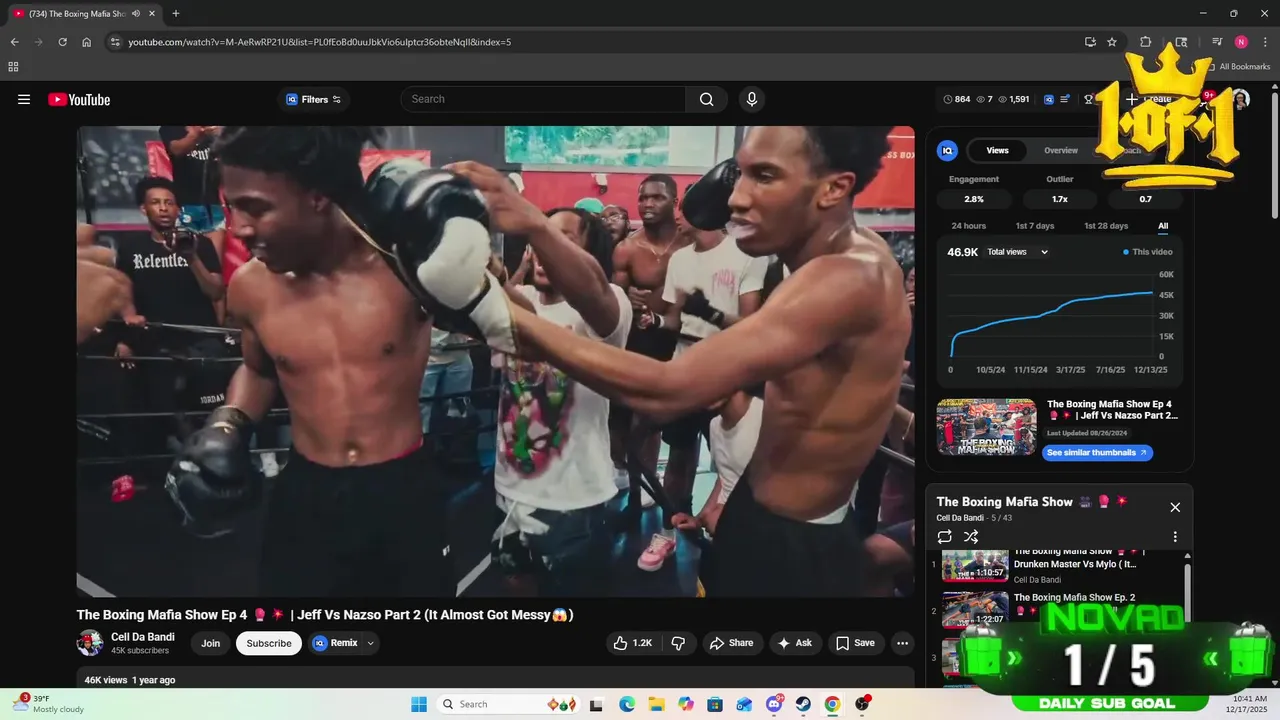
Task: Click the video player frame
Action: pos(496,361)
